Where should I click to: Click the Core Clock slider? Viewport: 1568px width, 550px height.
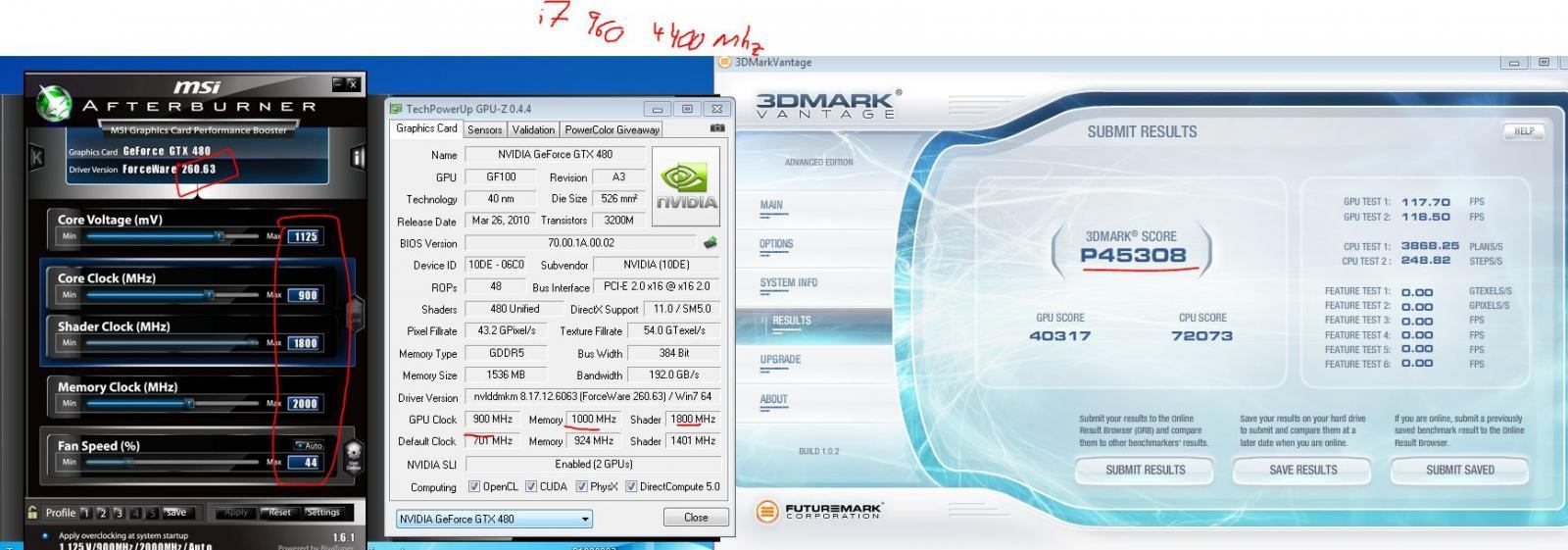(x=172, y=294)
